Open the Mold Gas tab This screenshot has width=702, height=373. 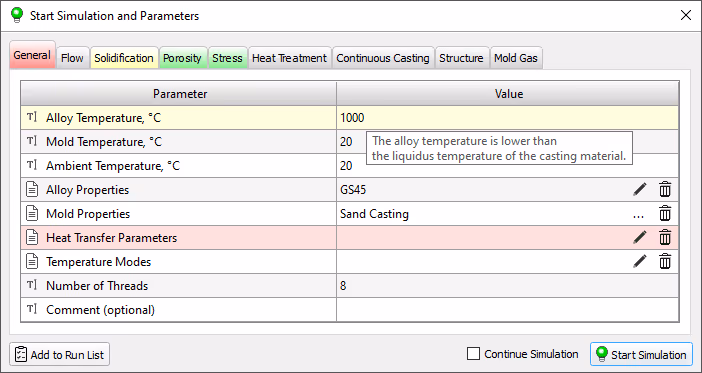point(516,58)
